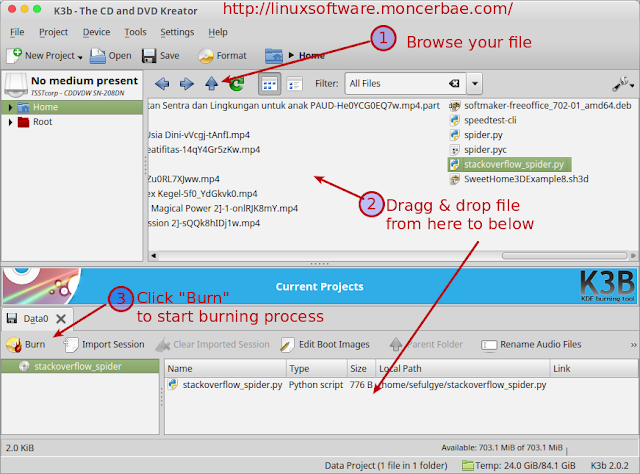Sort project files by Size column

(361, 369)
